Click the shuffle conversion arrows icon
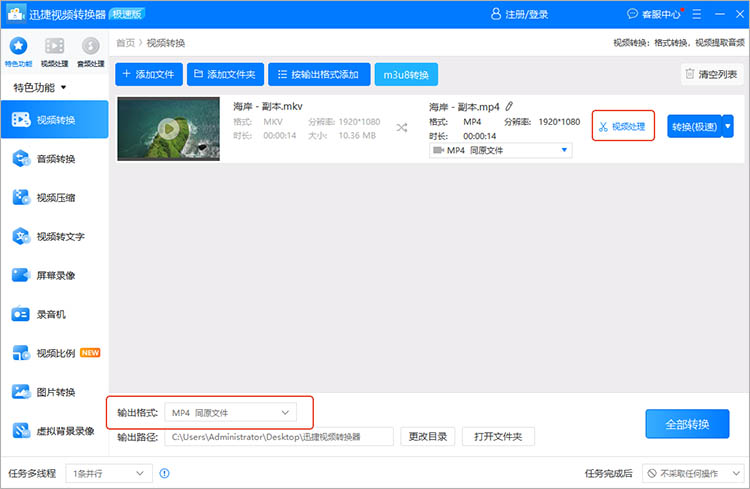 402,127
